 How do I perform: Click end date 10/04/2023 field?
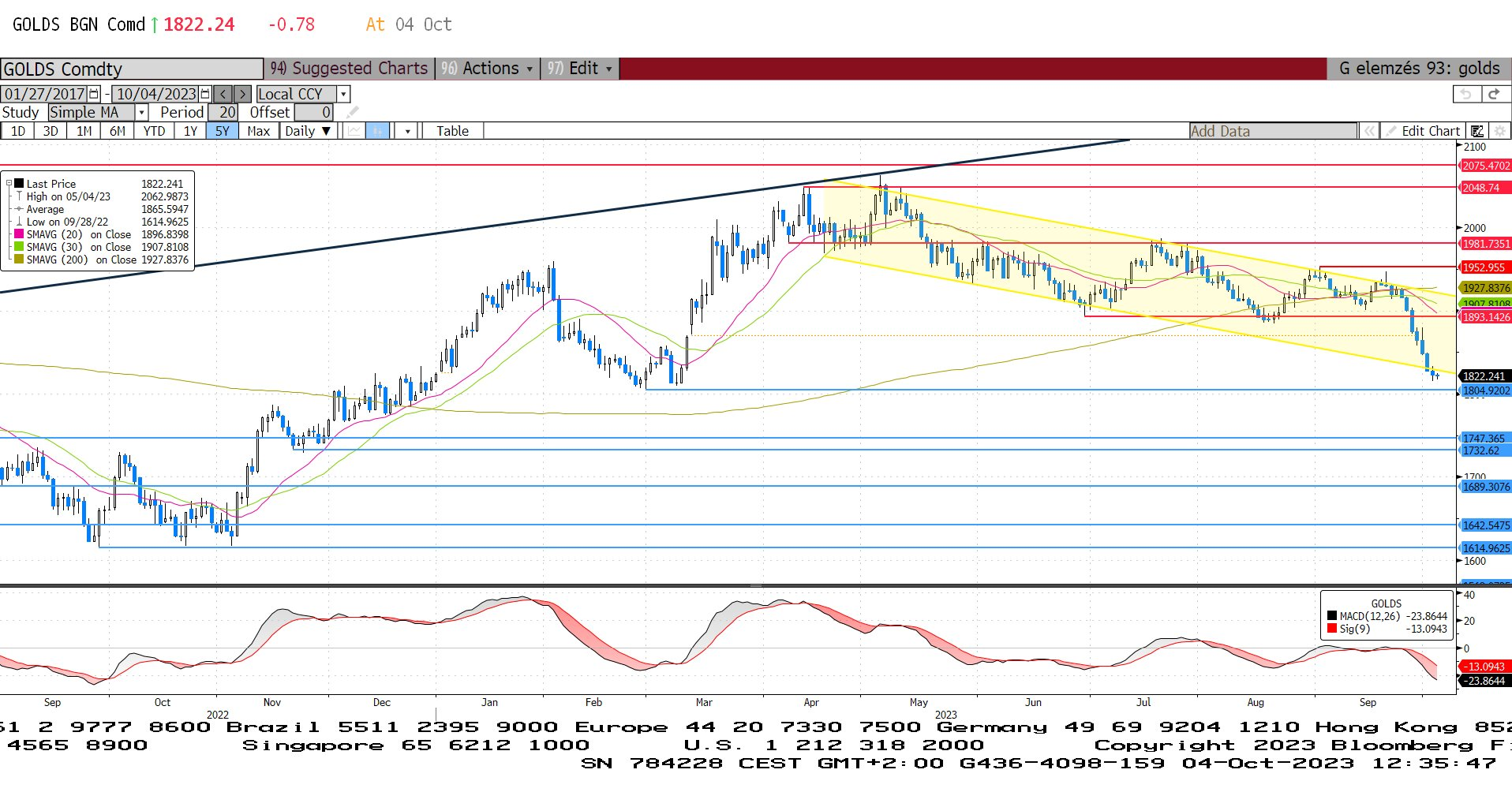pos(156,94)
